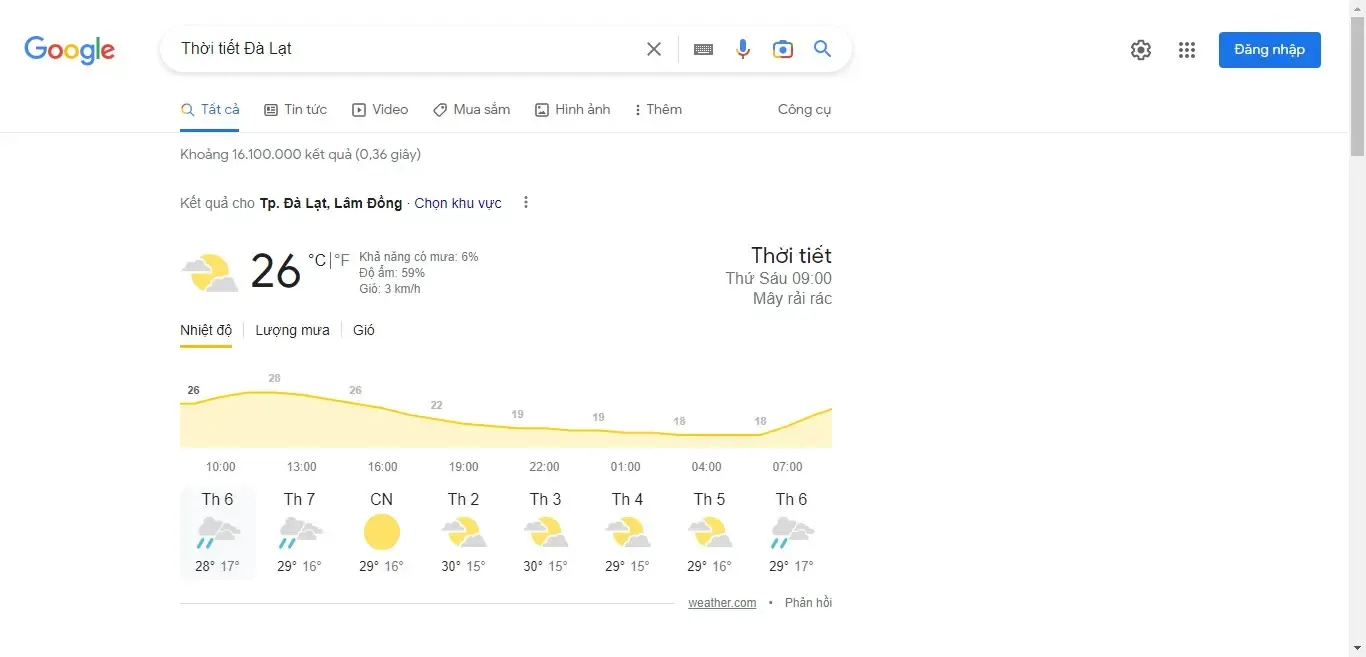Open the Thêm search categories dropdown
Viewport: 1366px width, 657px height.
657,109
